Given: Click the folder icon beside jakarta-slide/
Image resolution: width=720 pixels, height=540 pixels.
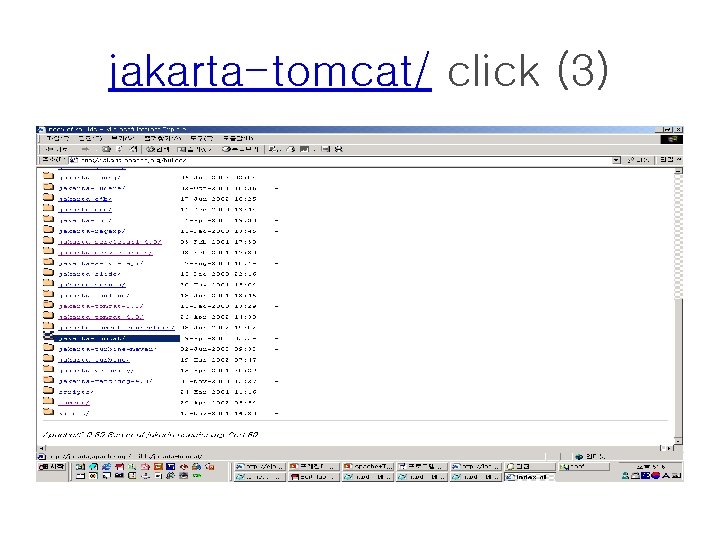Looking at the screenshot, I should 48,272.
